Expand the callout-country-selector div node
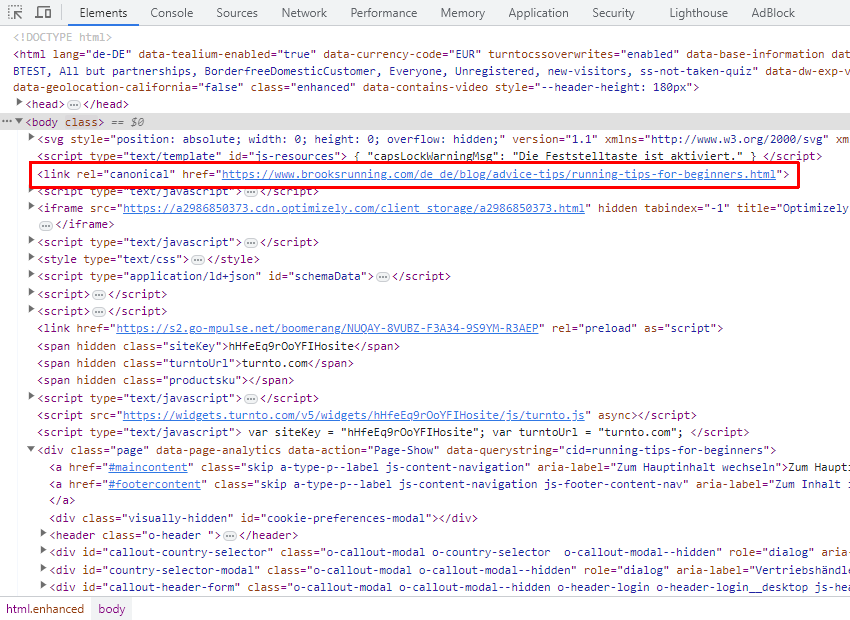850x620 pixels. click(x=43, y=551)
